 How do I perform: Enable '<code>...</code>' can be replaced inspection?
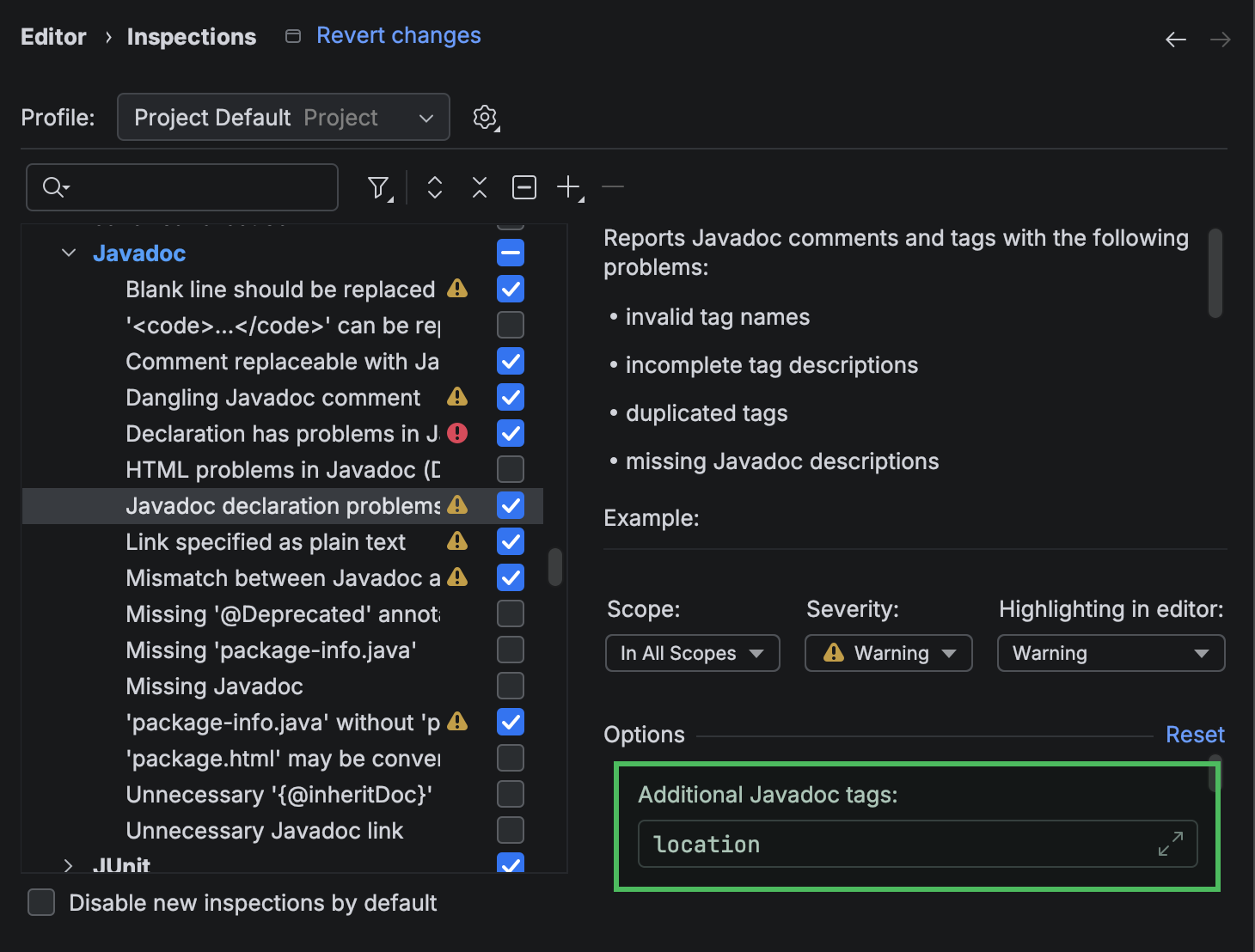[511, 326]
